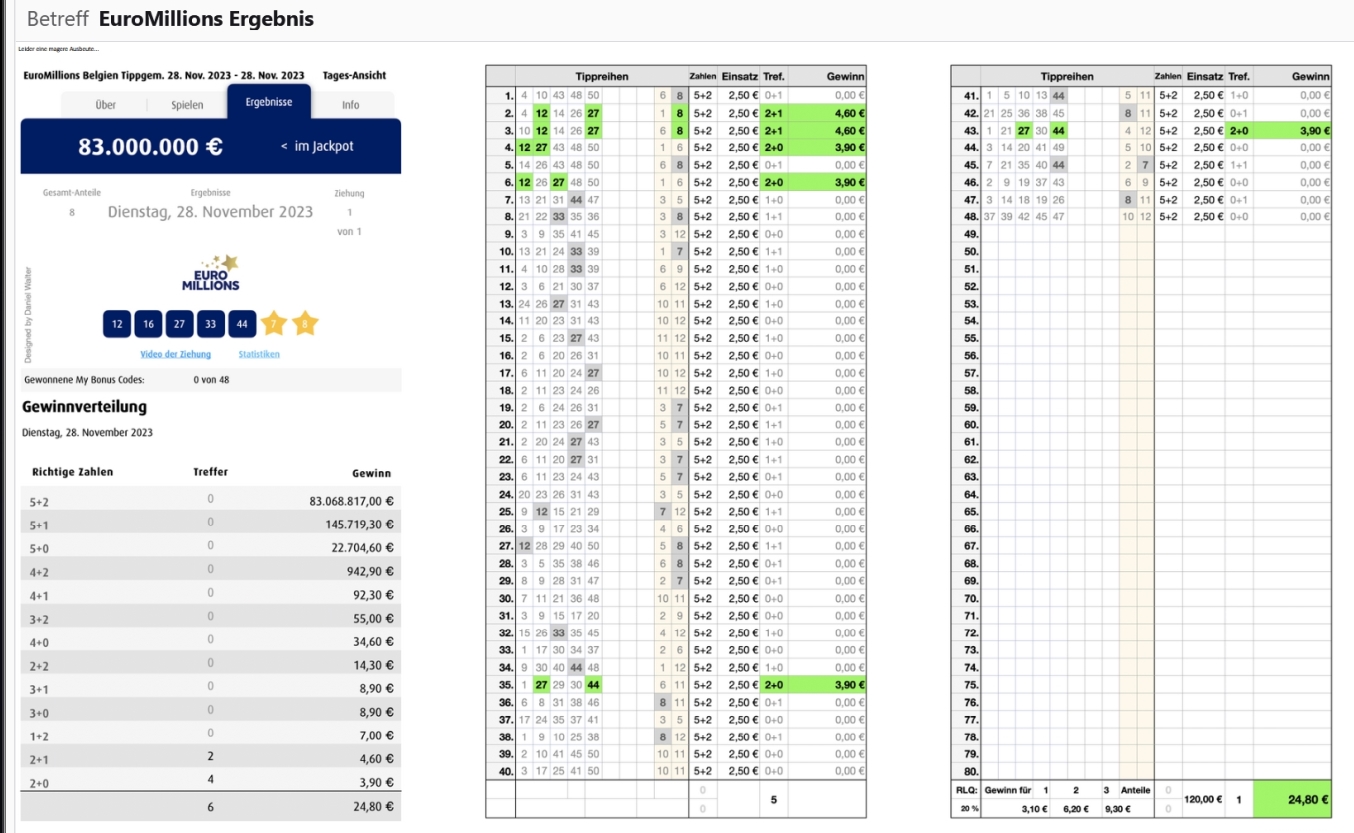Click the 'Richtige Zahlen' column header
Image resolution: width=1354 pixels, height=833 pixels.
click(x=73, y=472)
